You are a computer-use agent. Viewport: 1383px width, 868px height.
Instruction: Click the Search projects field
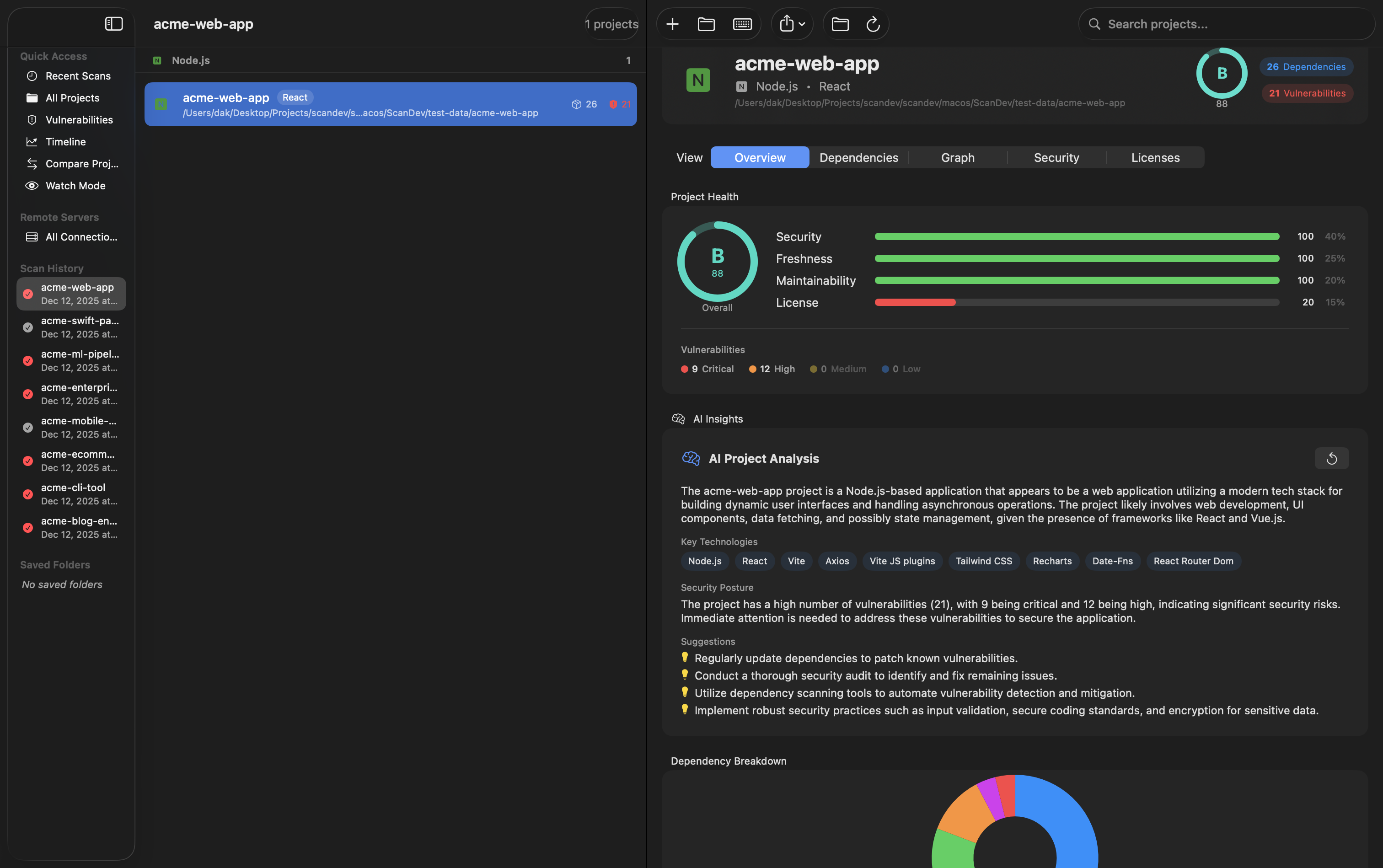(1226, 23)
